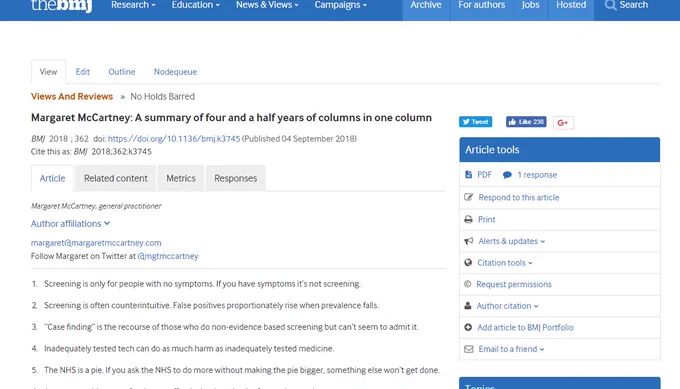Switch to the Article tab
This screenshot has width=680, height=389.
pos(52,178)
